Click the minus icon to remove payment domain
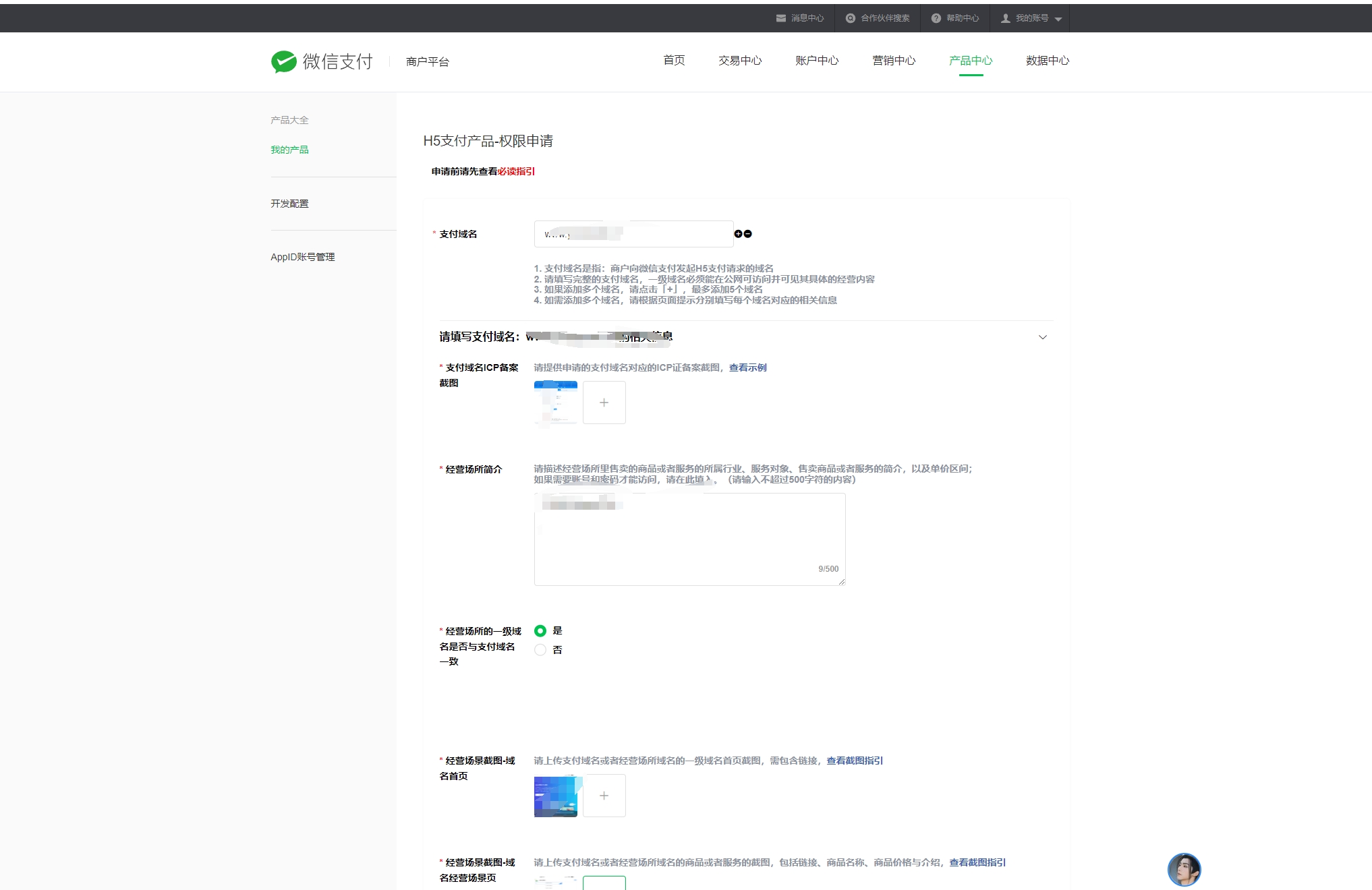The height and width of the screenshot is (890, 1372). (748, 234)
